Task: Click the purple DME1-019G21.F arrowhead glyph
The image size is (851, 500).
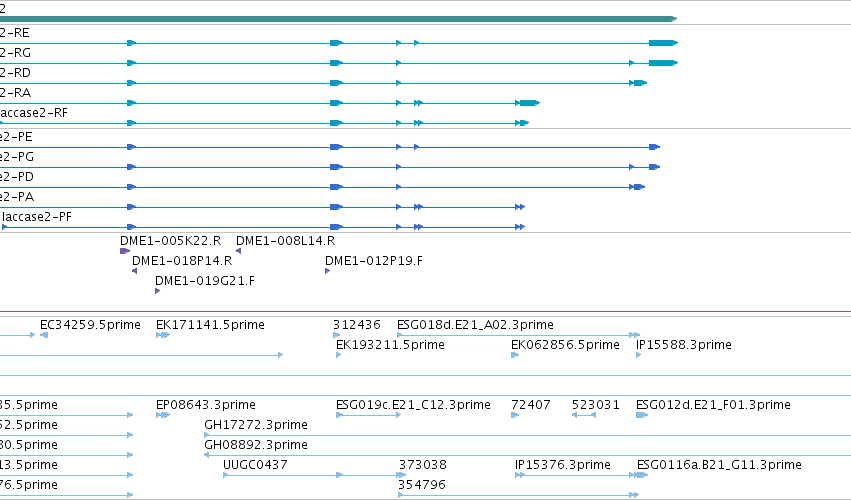Action: 157,291
